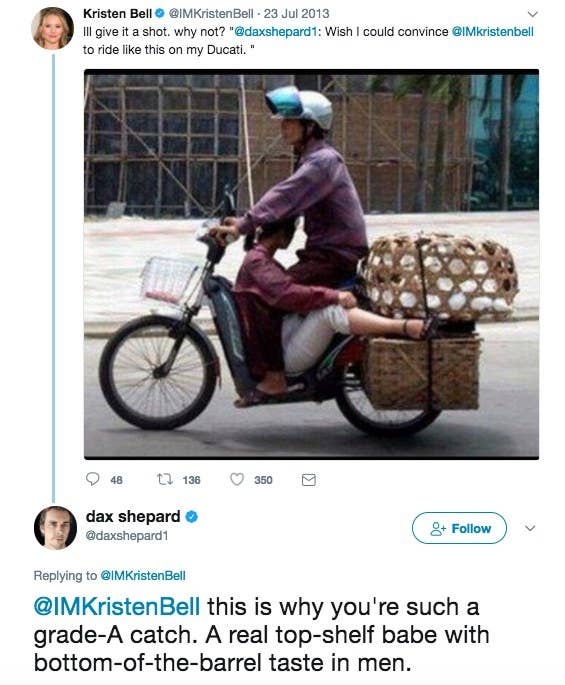
Task: Click the 23 Jul 2013 timestamp
Action: pos(296,14)
